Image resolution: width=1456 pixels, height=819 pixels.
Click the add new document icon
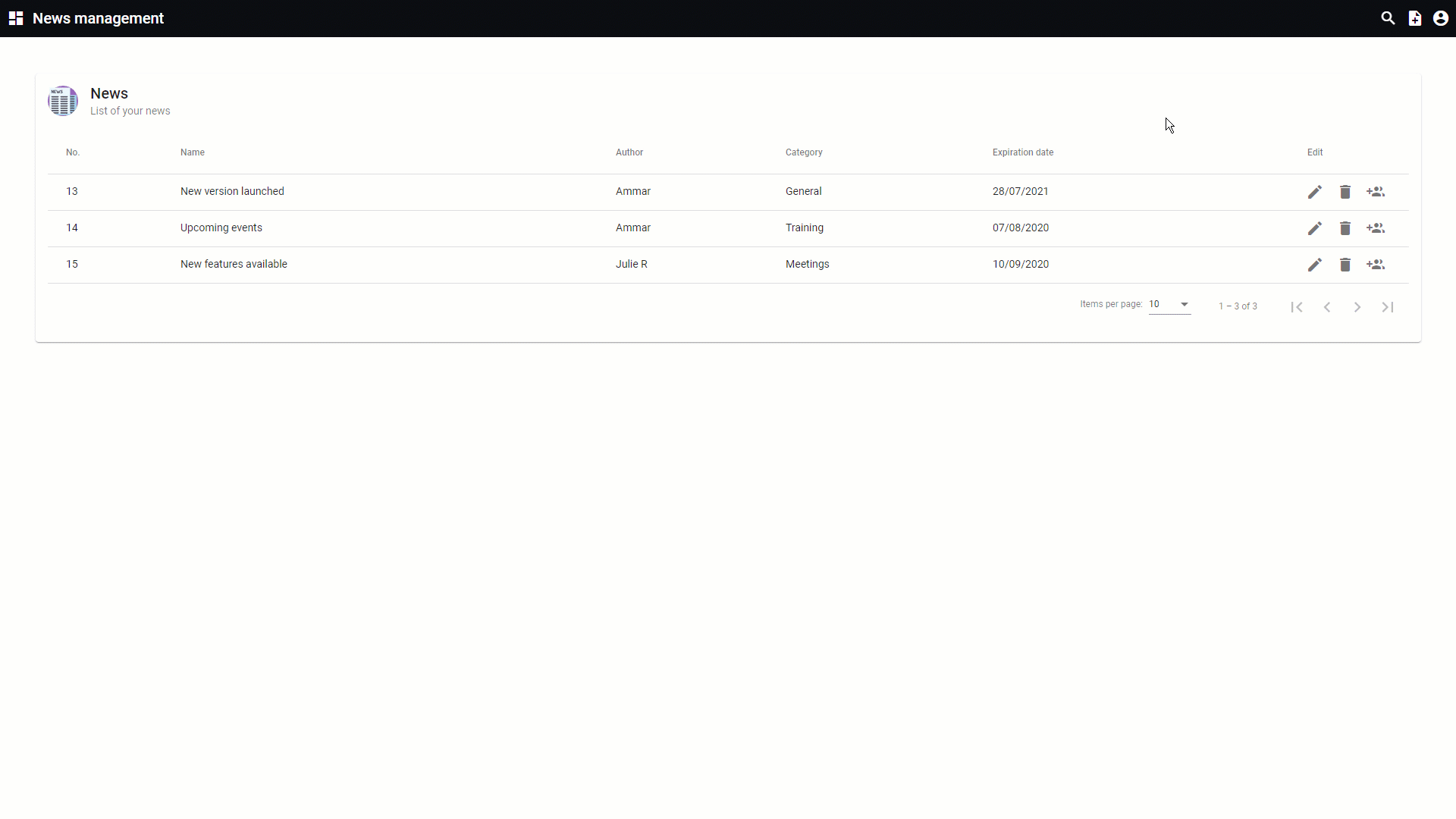click(1415, 18)
